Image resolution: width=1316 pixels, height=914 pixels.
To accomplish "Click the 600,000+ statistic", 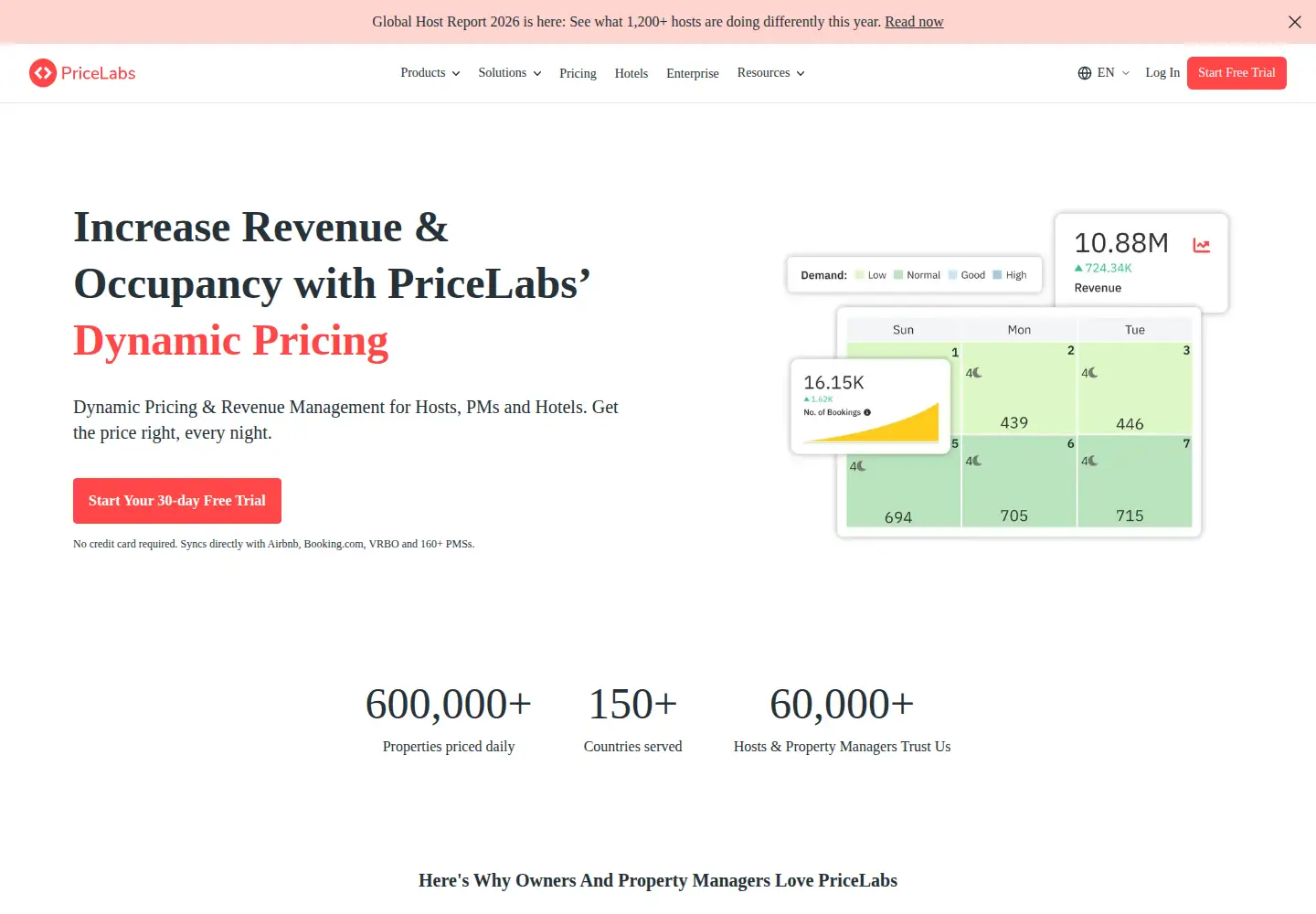I will click(449, 704).
